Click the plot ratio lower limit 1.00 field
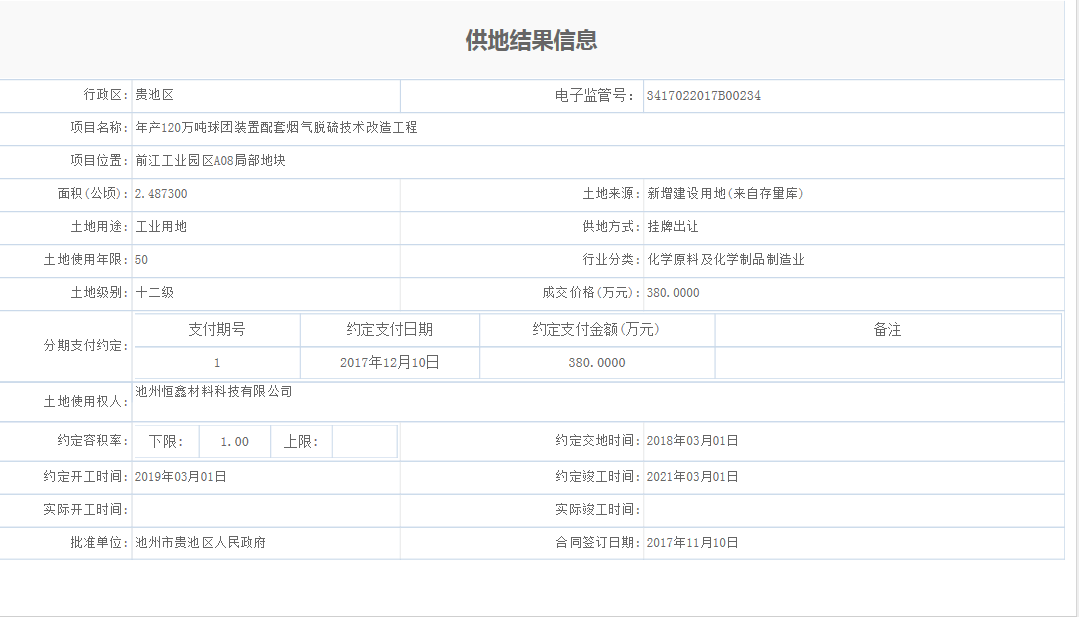 234,442
